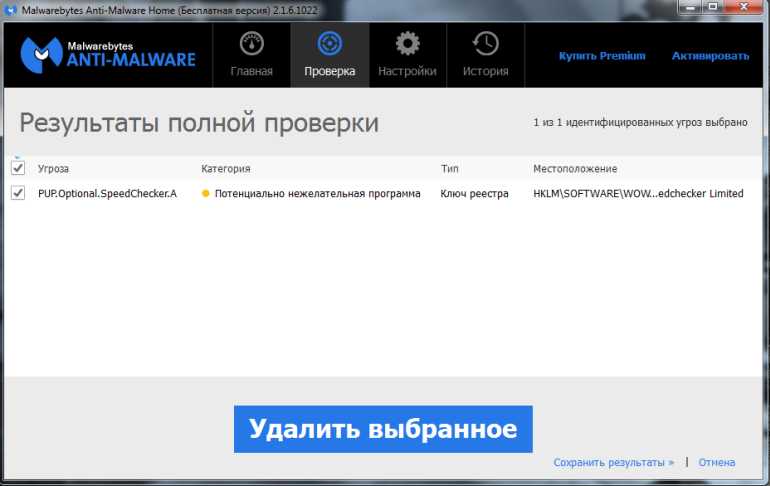Sort by the Угроза column header
Image resolution: width=770 pixels, height=486 pixels.
[54, 169]
